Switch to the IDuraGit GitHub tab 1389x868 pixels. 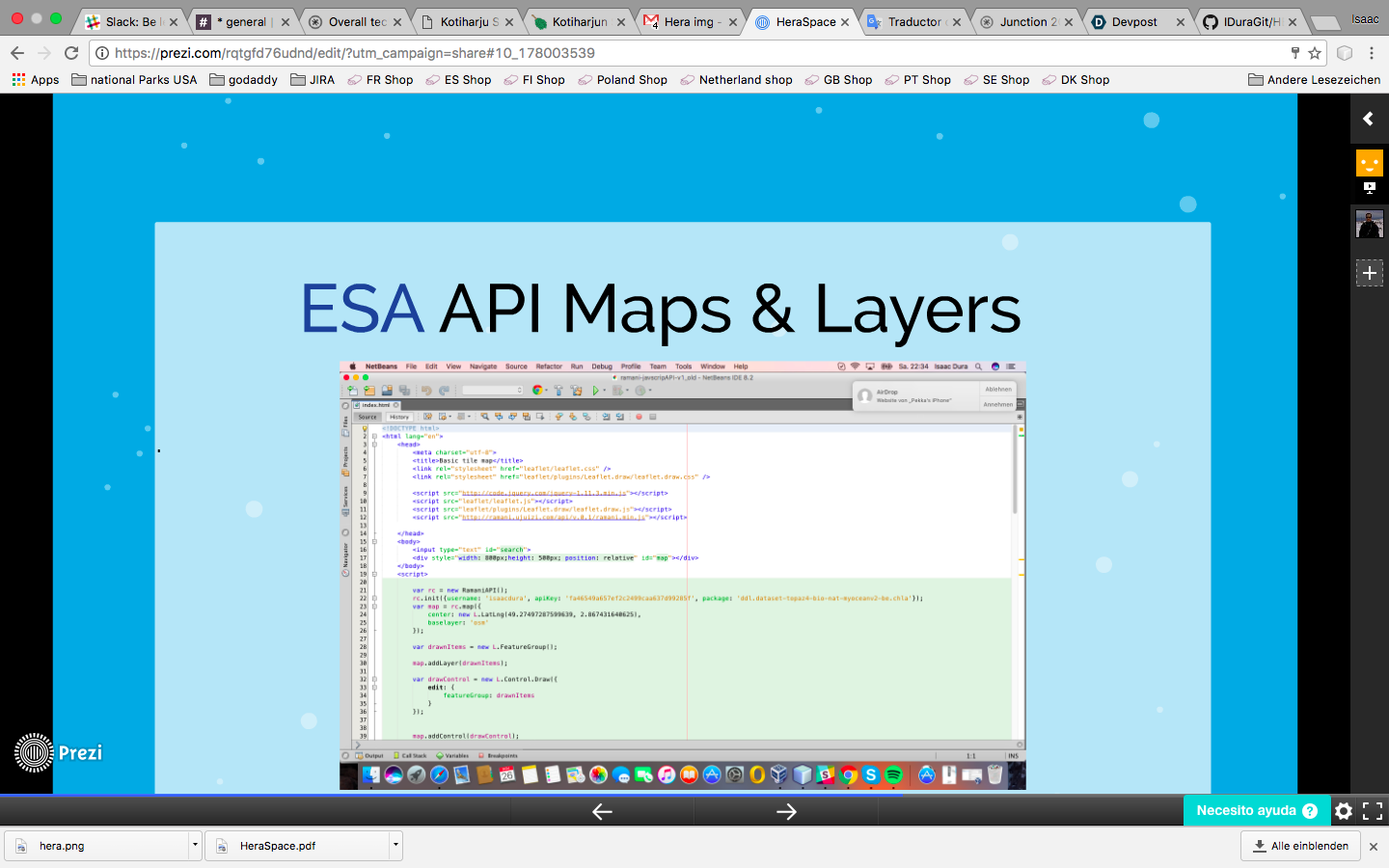click(x=1251, y=21)
